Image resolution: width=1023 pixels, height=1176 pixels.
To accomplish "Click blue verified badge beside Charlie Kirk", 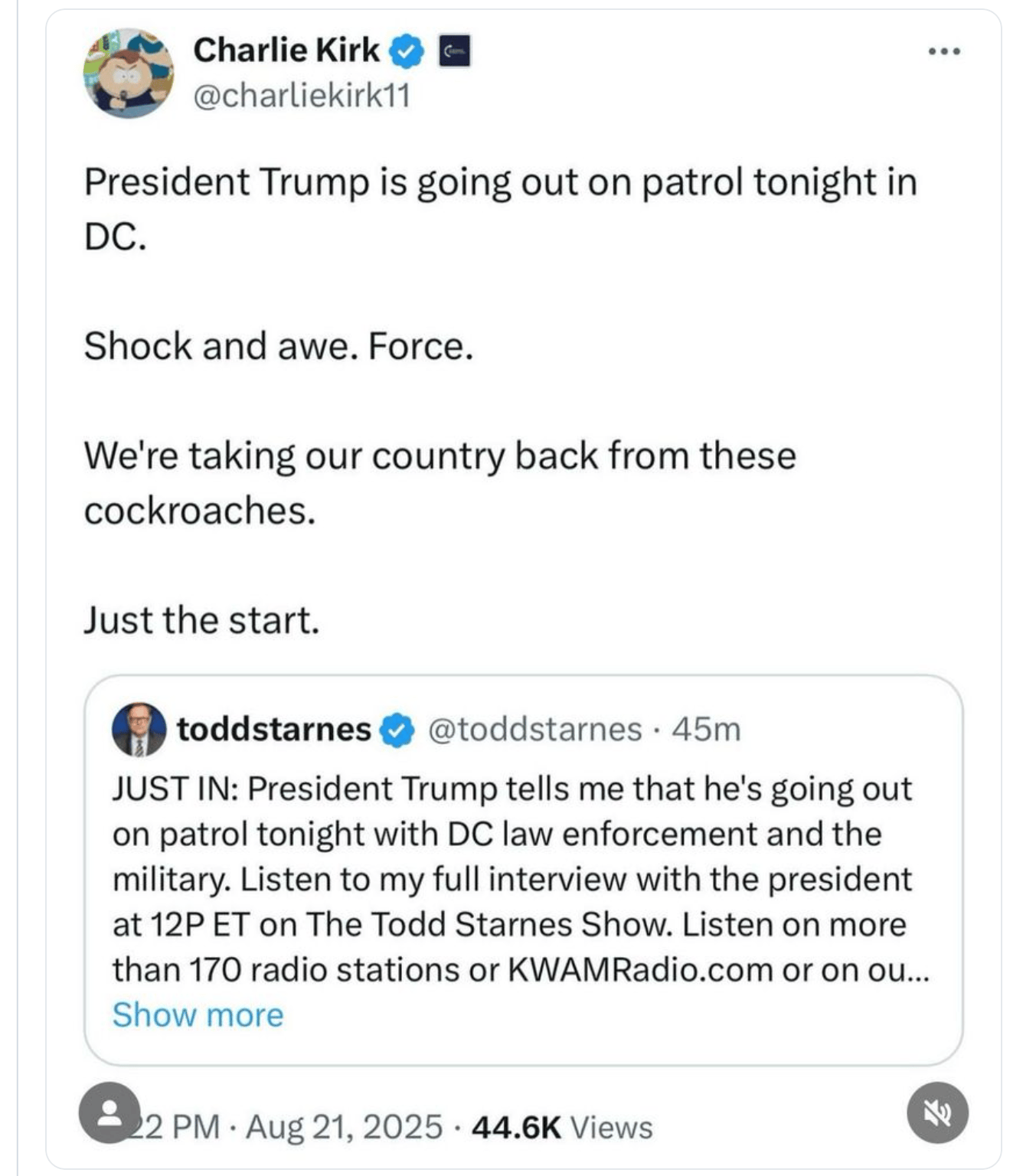I will (407, 51).
